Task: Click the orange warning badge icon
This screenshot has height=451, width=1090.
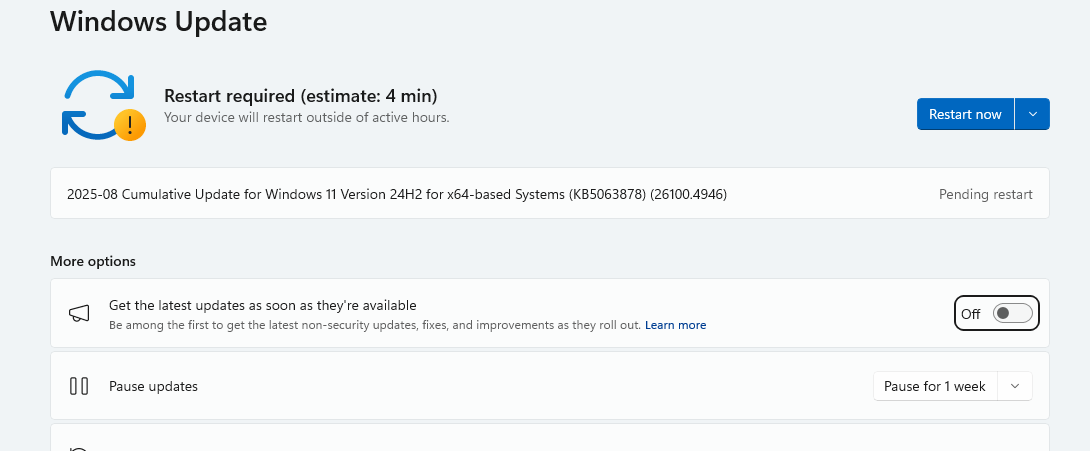Action: pyautogui.click(x=130, y=125)
